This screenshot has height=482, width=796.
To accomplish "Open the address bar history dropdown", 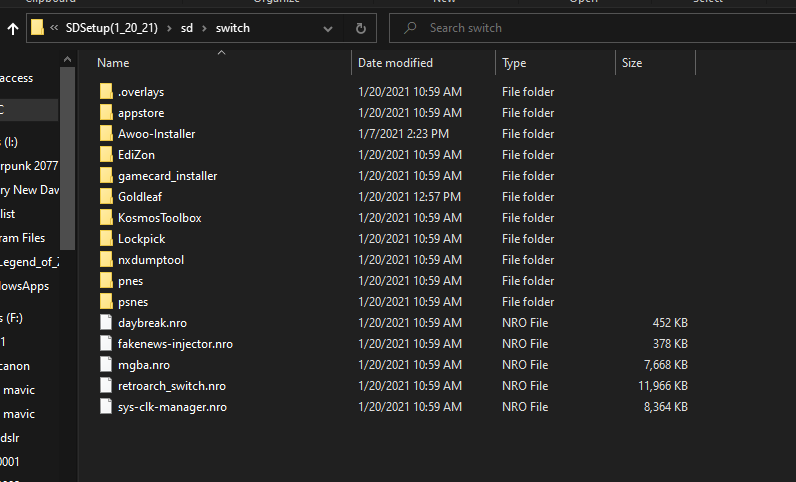I will (328, 29).
